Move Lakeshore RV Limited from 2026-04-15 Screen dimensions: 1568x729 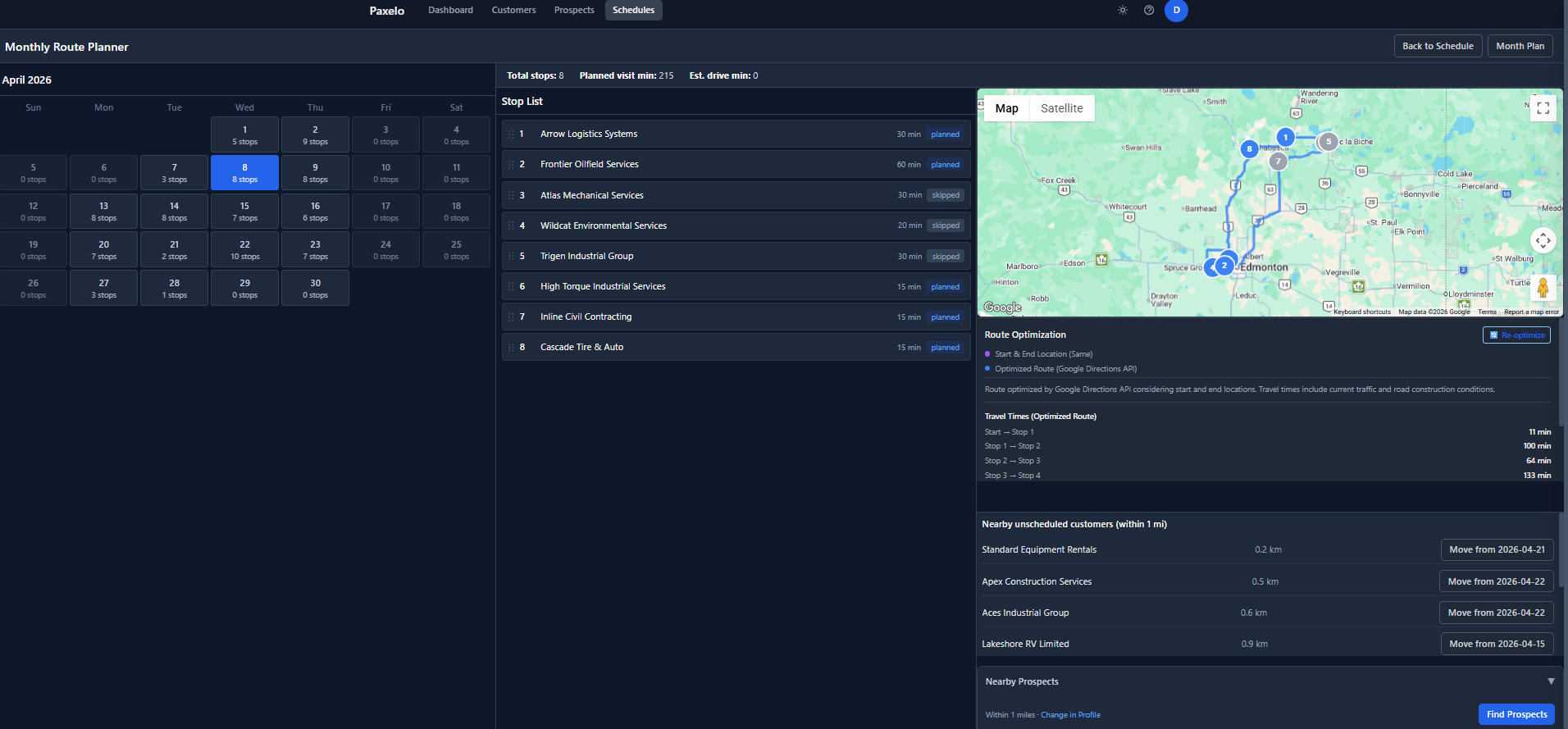[x=1497, y=644]
